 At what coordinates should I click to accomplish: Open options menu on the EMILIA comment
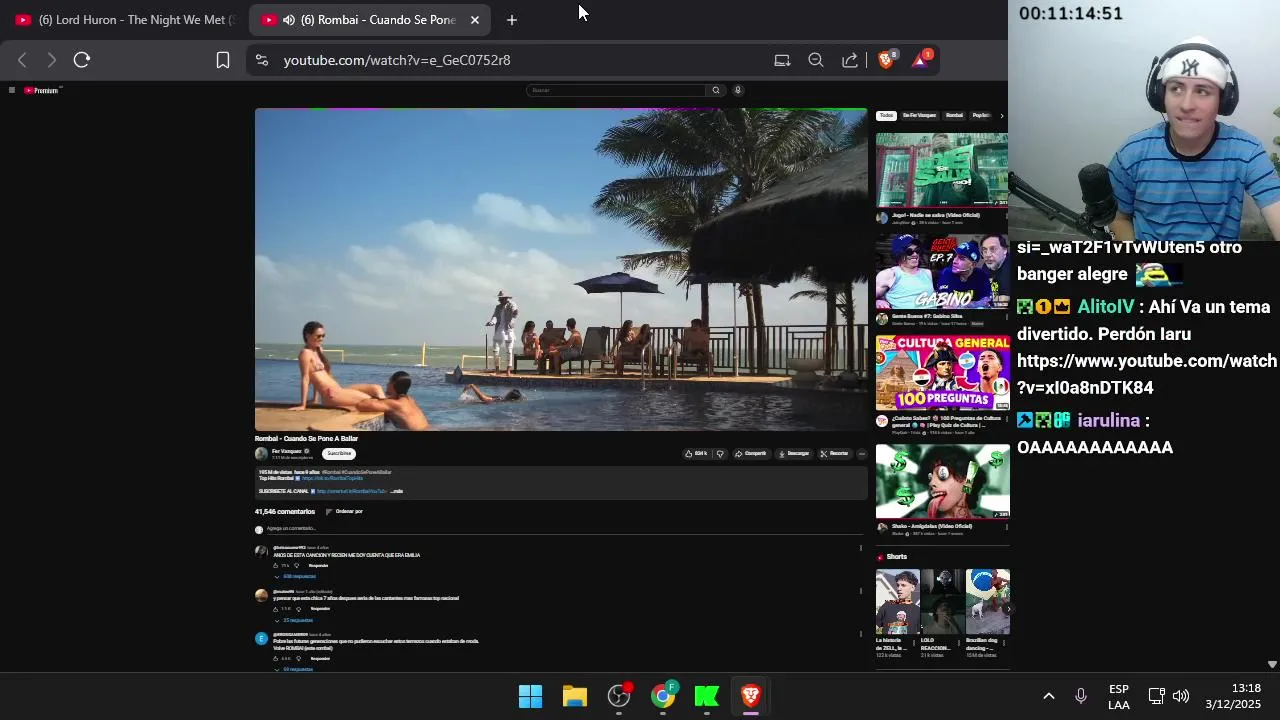click(861, 547)
